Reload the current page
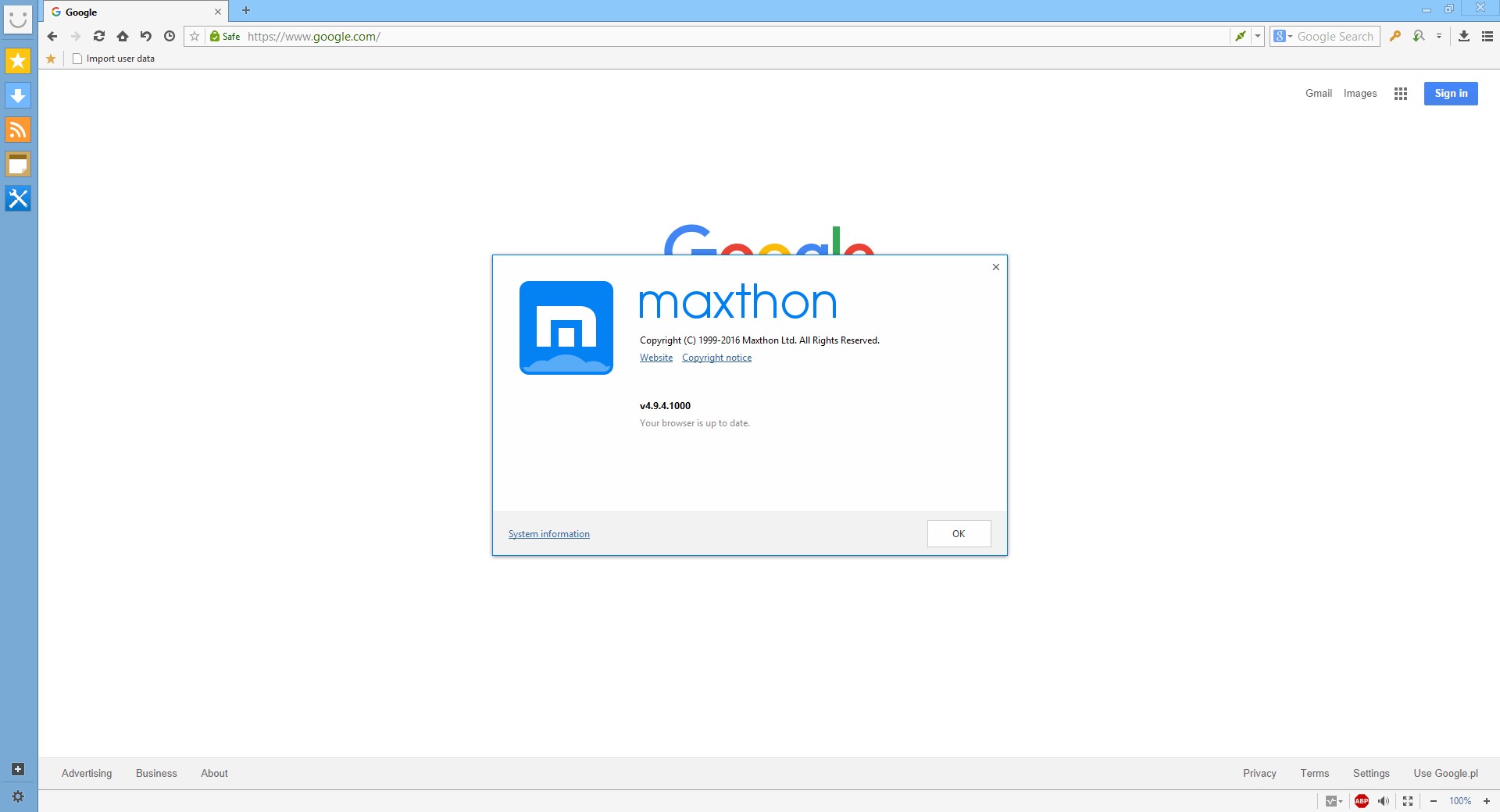The width and height of the screenshot is (1500, 812). [99, 36]
